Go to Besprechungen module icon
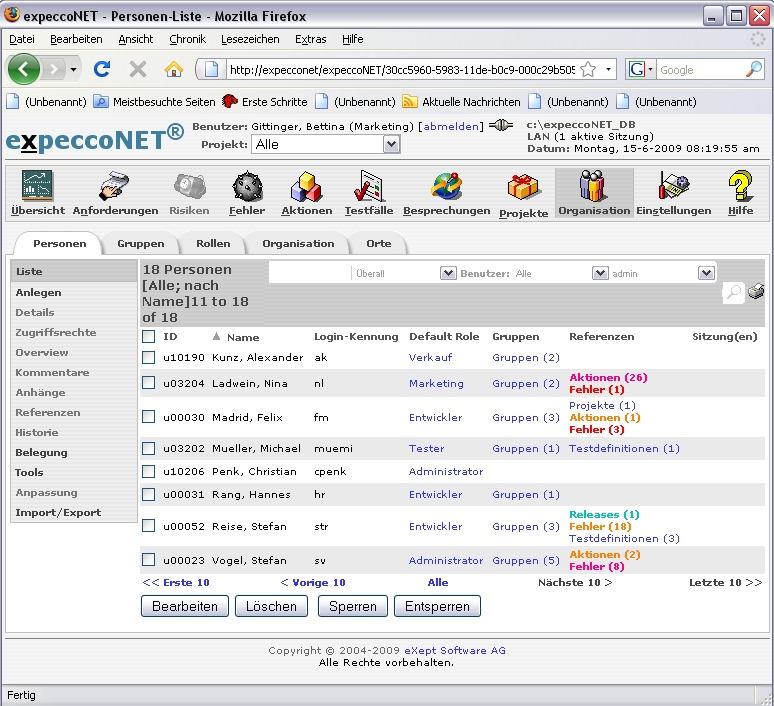The image size is (774, 706). (x=446, y=187)
